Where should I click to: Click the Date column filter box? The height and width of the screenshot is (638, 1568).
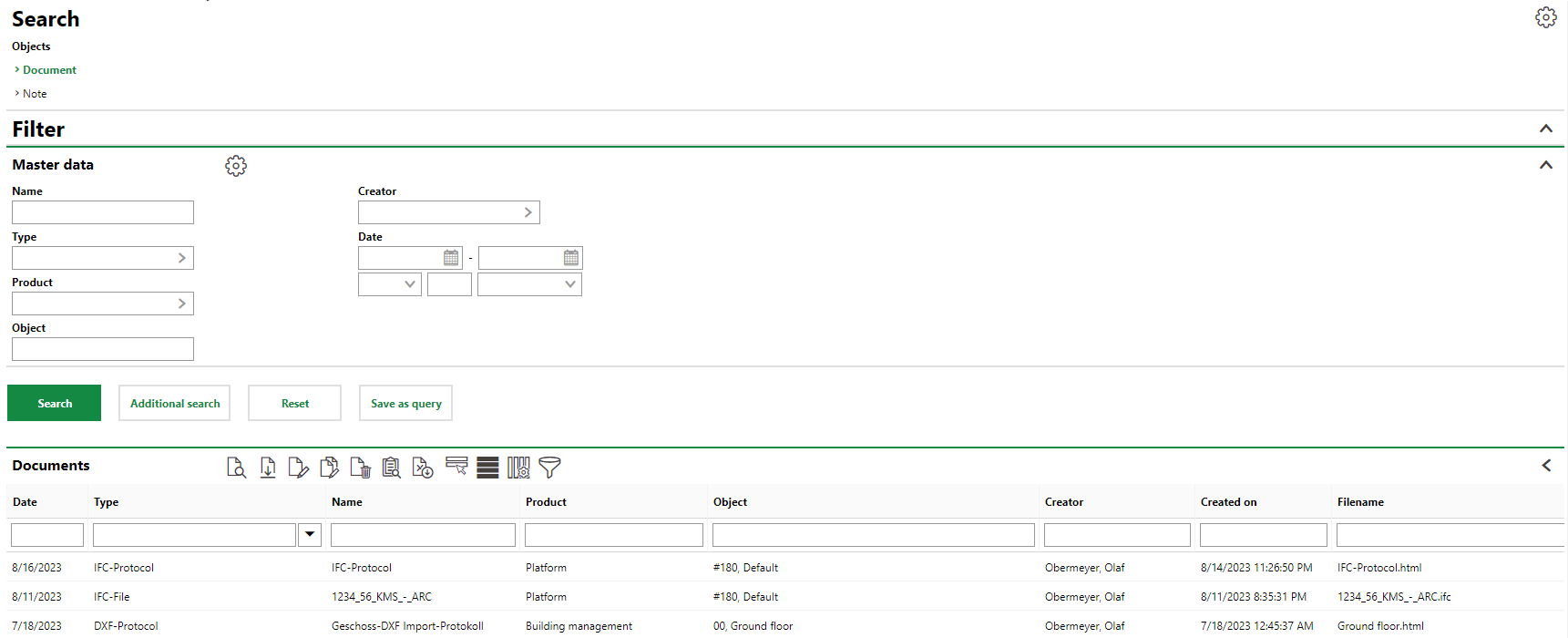[47, 535]
